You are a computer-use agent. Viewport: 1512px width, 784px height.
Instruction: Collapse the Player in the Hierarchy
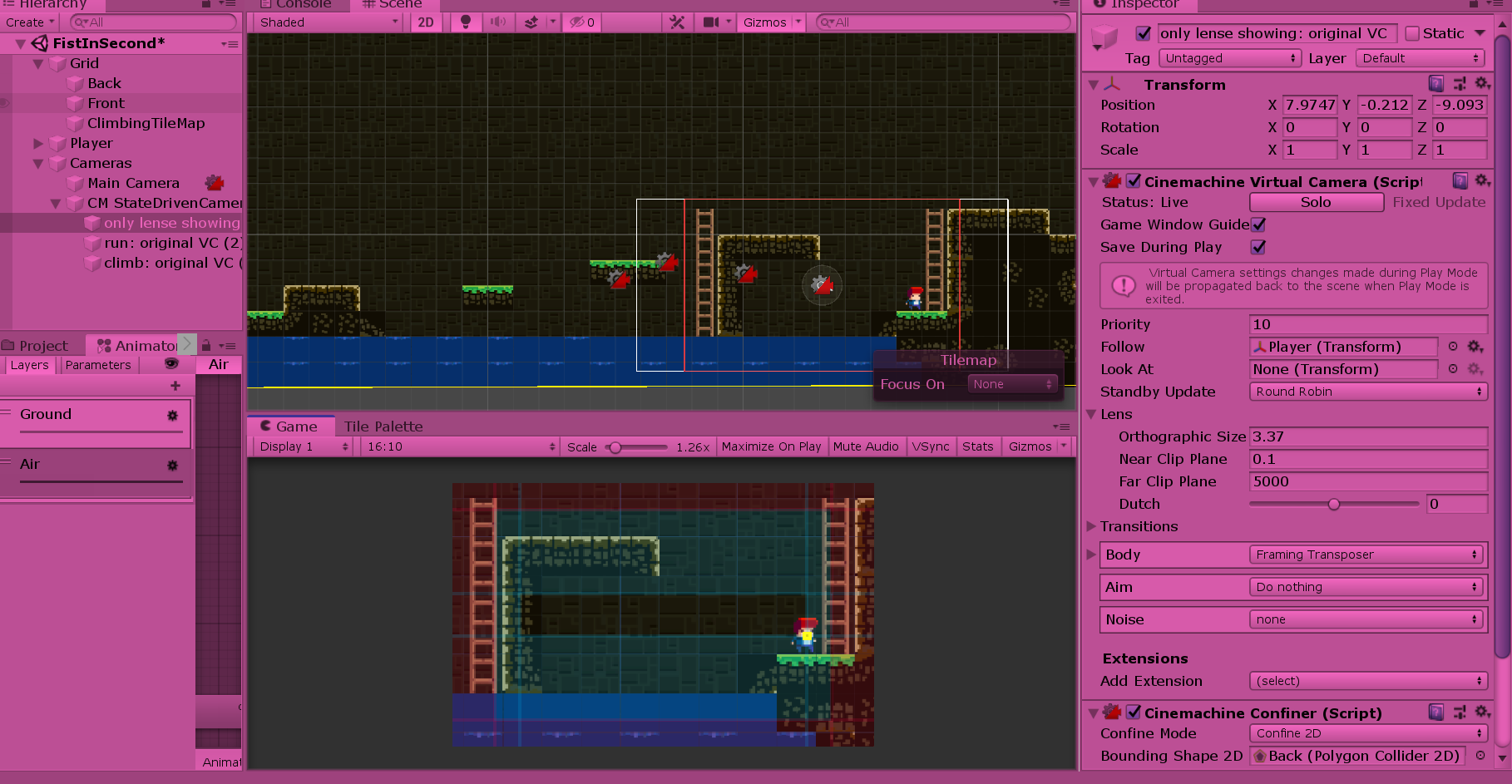(x=38, y=143)
